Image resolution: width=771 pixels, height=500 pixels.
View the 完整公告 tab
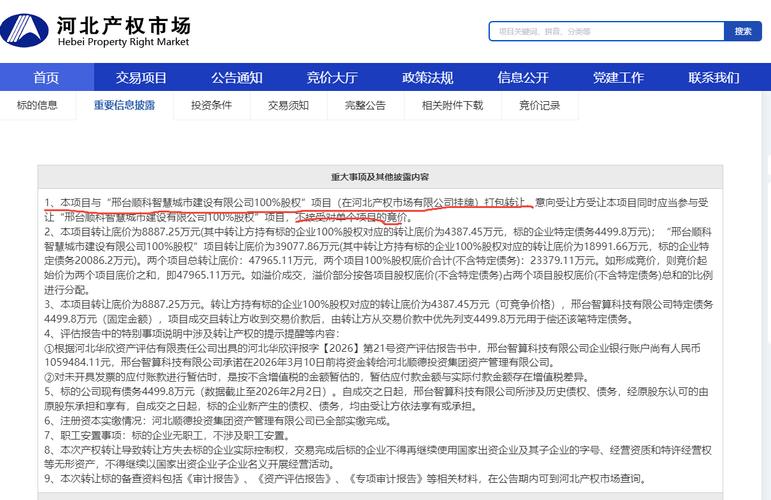365,105
